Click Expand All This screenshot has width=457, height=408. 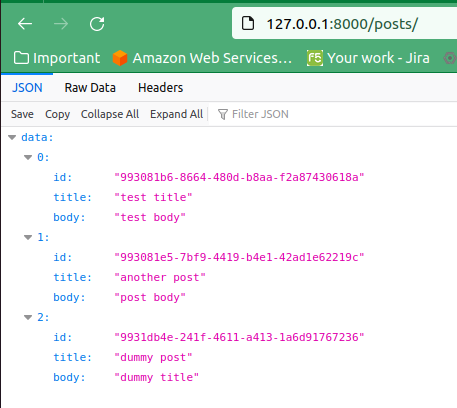pyautogui.click(x=176, y=114)
